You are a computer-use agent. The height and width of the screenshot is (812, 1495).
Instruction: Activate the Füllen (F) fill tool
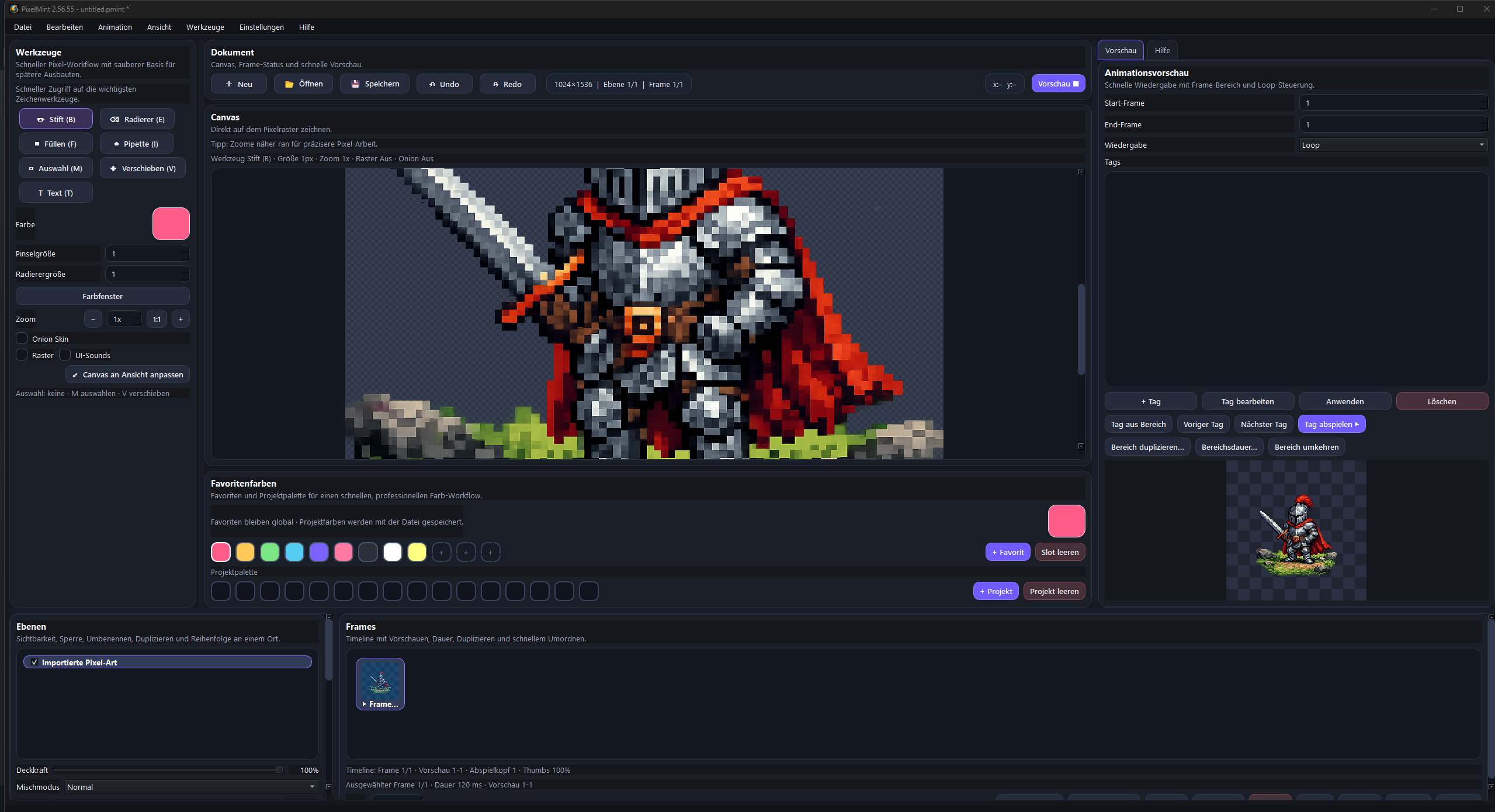click(x=56, y=144)
